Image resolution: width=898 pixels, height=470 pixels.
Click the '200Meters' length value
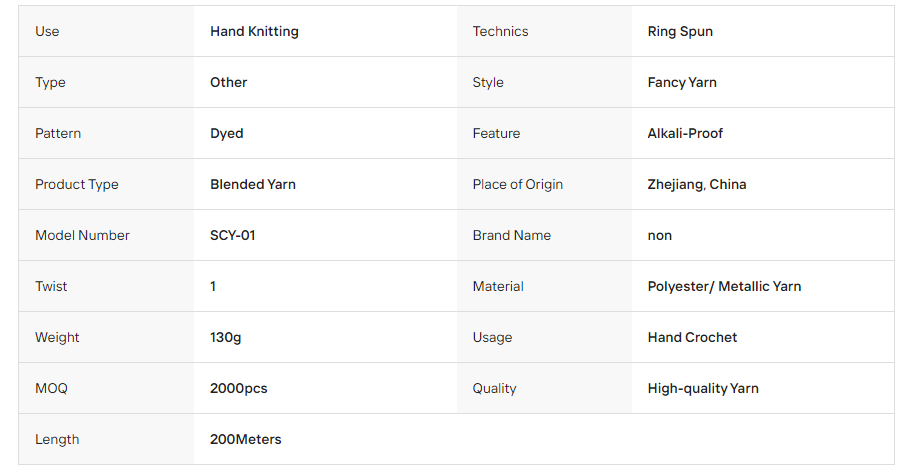point(246,439)
